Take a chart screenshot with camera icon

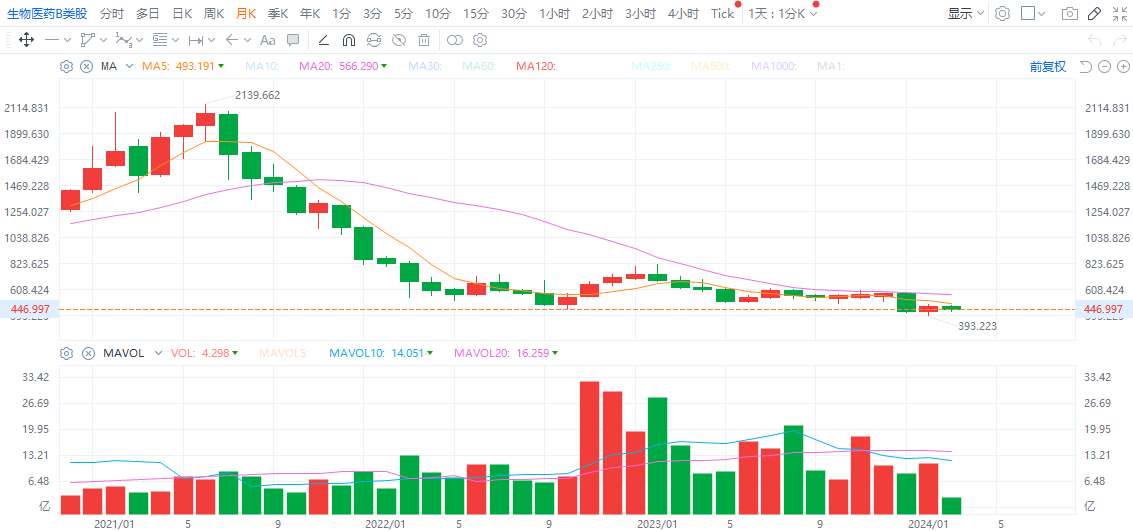pos(1070,14)
